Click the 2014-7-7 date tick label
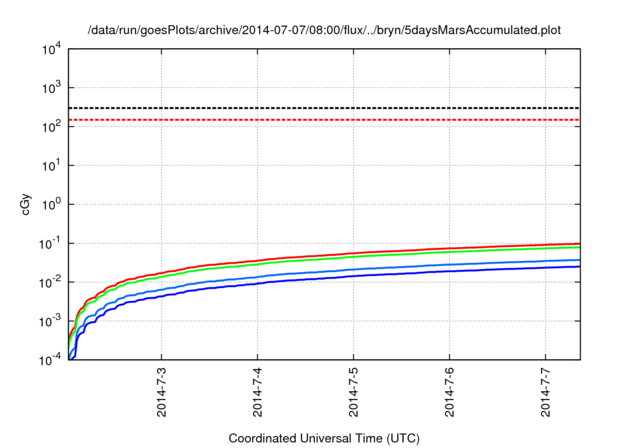 click(x=546, y=392)
